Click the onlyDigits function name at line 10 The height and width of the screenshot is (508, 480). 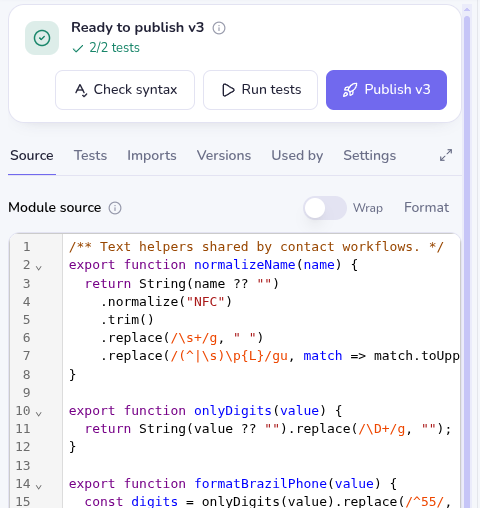tap(233, 411)
